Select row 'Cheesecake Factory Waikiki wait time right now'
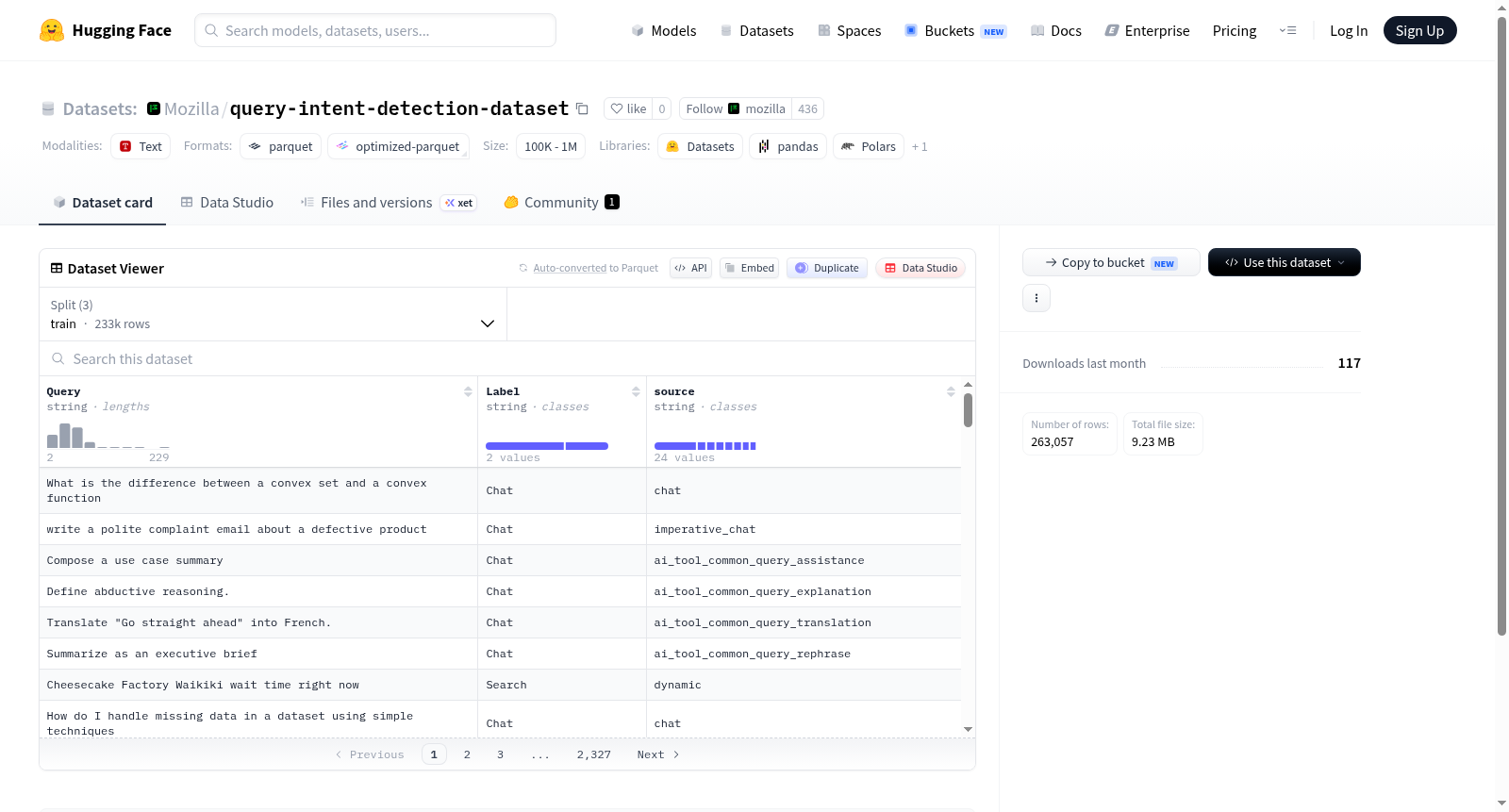This screenshot has height=812, width=1509. coord(500,685)
